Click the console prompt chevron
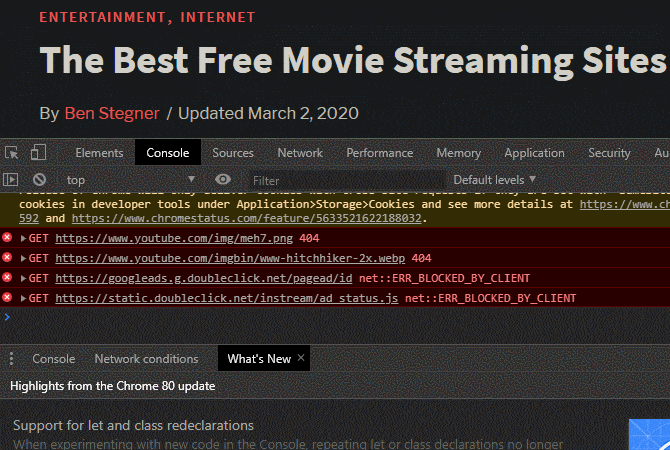The height and width of the screenshot is (450, 670). 7,317
